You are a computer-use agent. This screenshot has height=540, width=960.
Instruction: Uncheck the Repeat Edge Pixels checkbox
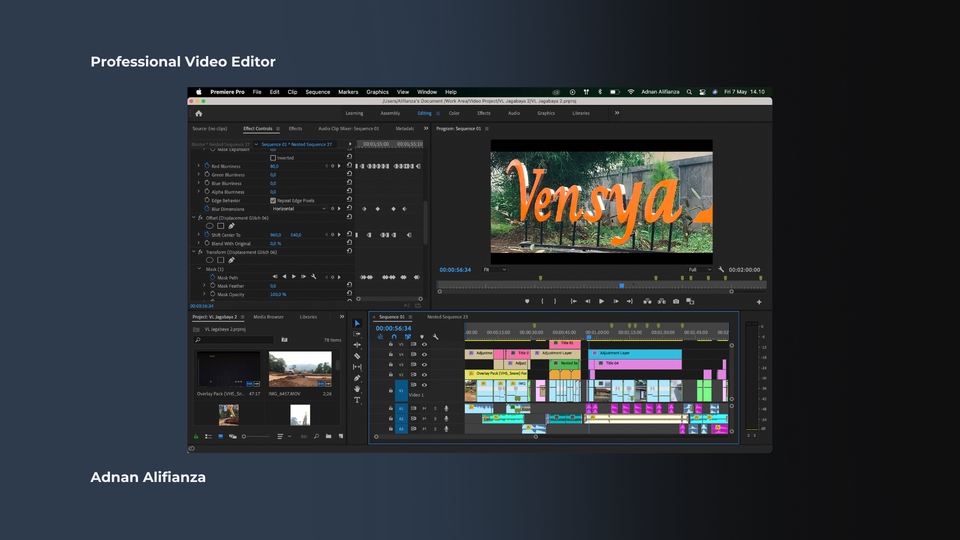click(x=273, y=200)
